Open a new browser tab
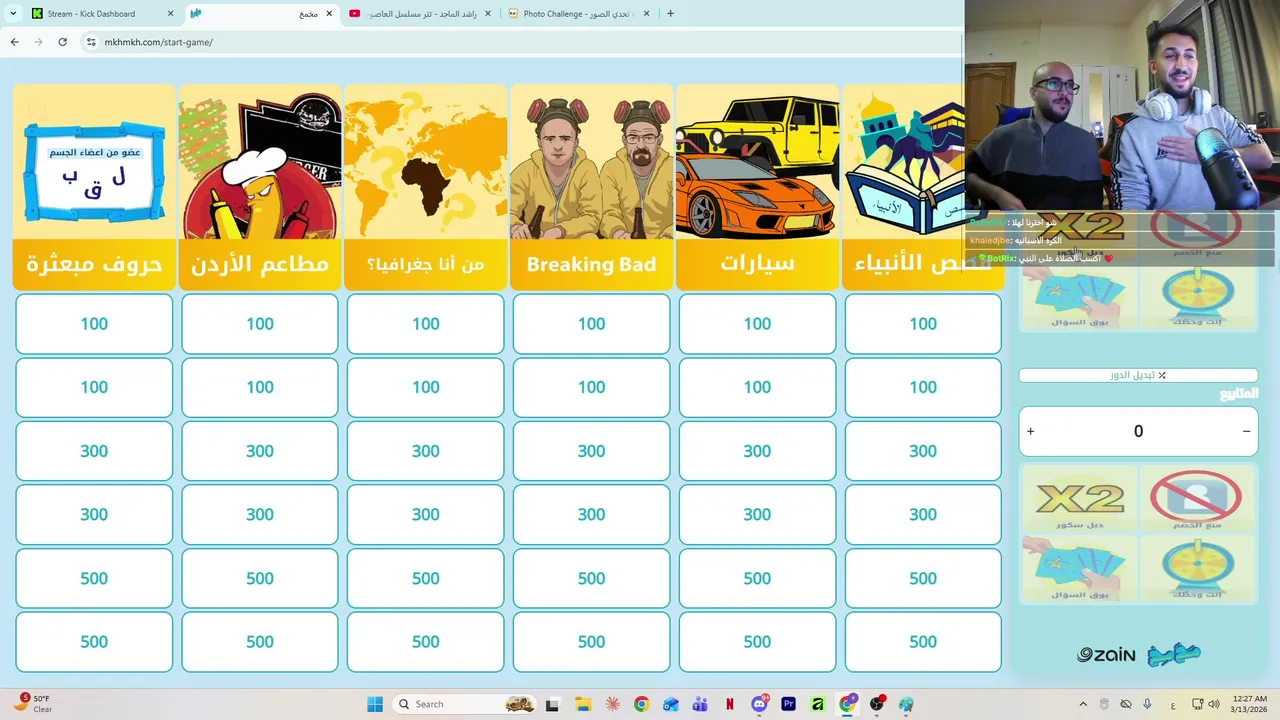This screenshot has width=1280, height=720. [670, 14]
